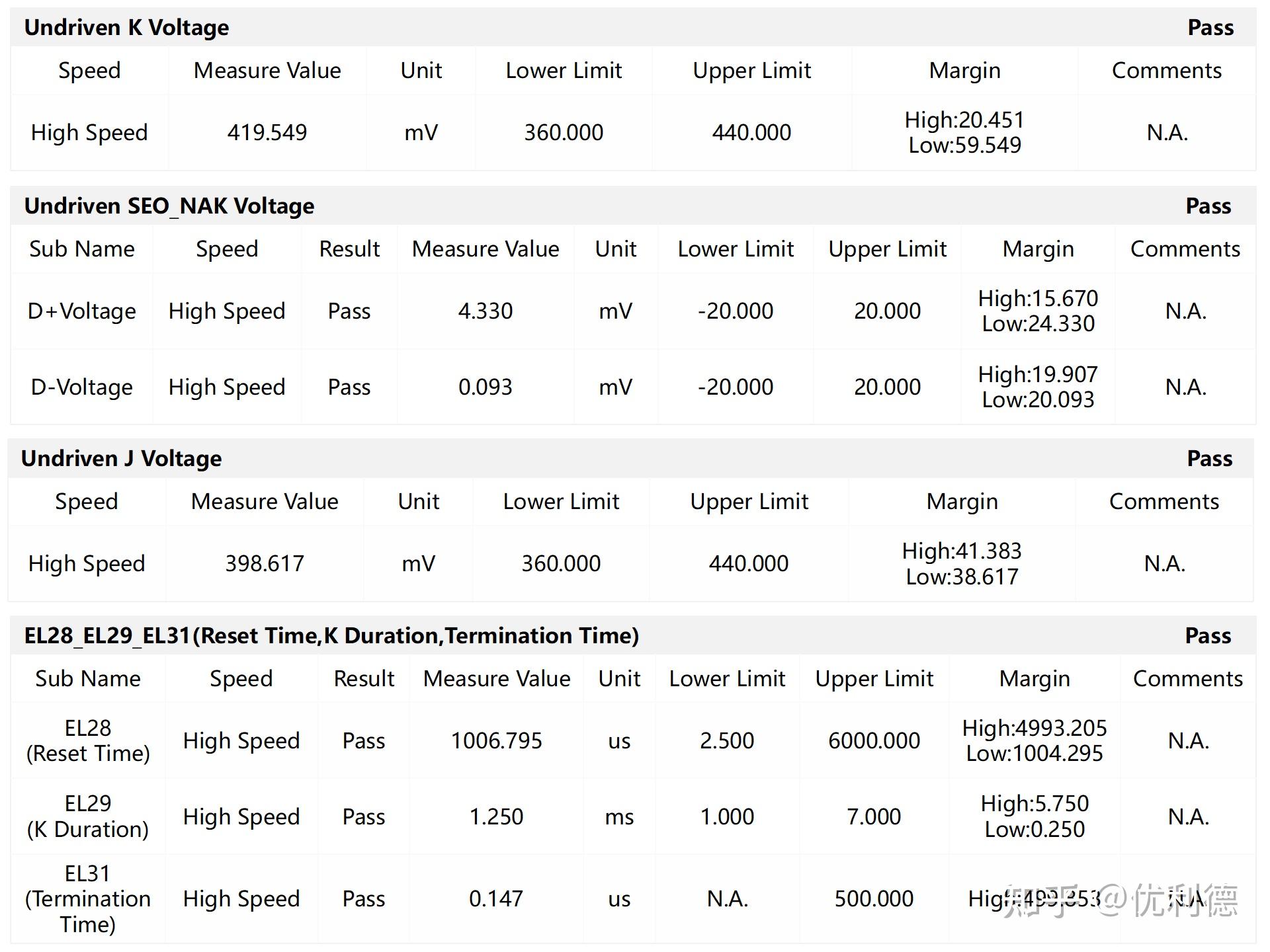Click the 1006.795 measure value cell
The height and width of the screenshot is (952, 1270).
tap(496, 740)
